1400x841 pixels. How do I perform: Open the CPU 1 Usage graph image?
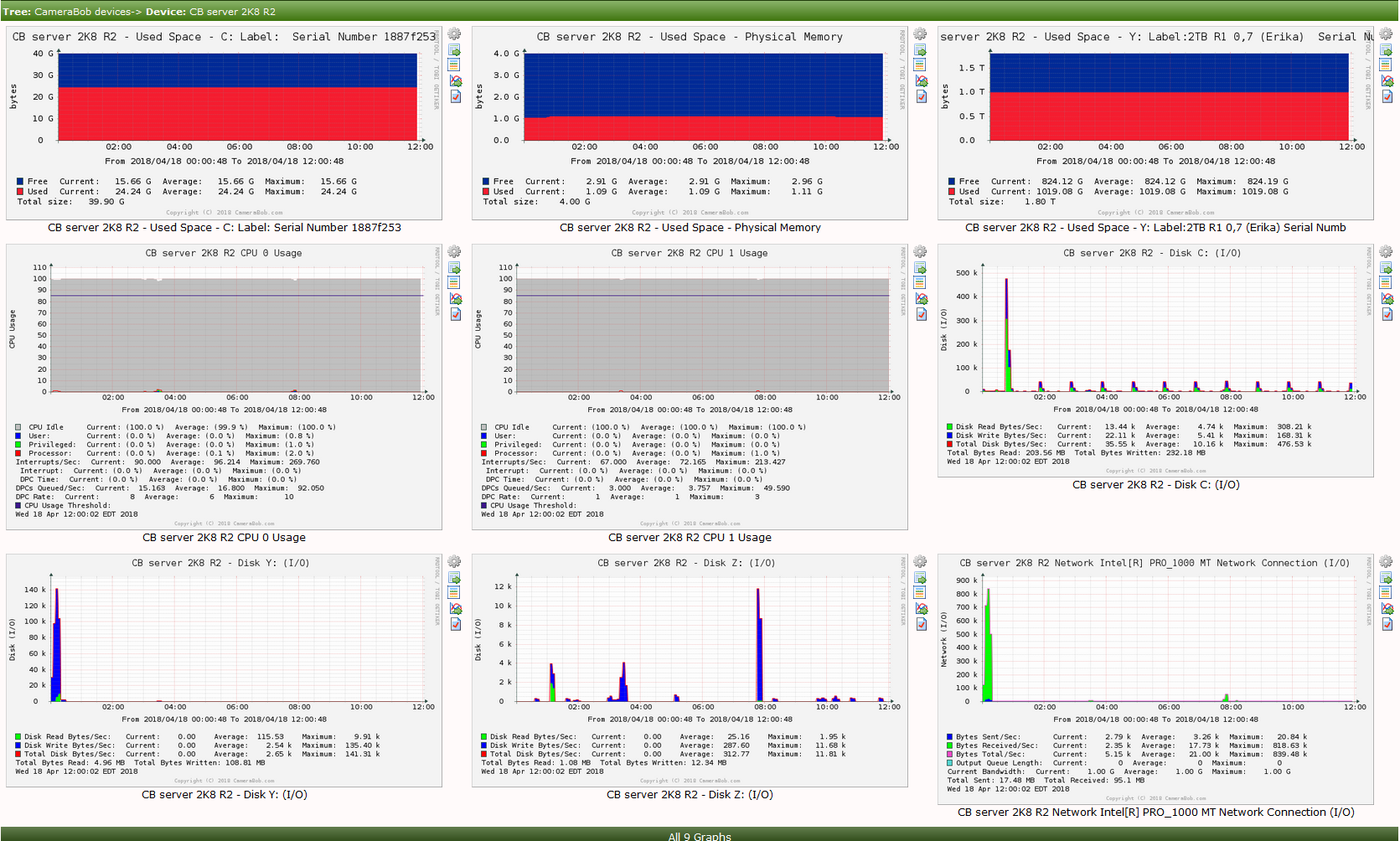tap(690, 387)
